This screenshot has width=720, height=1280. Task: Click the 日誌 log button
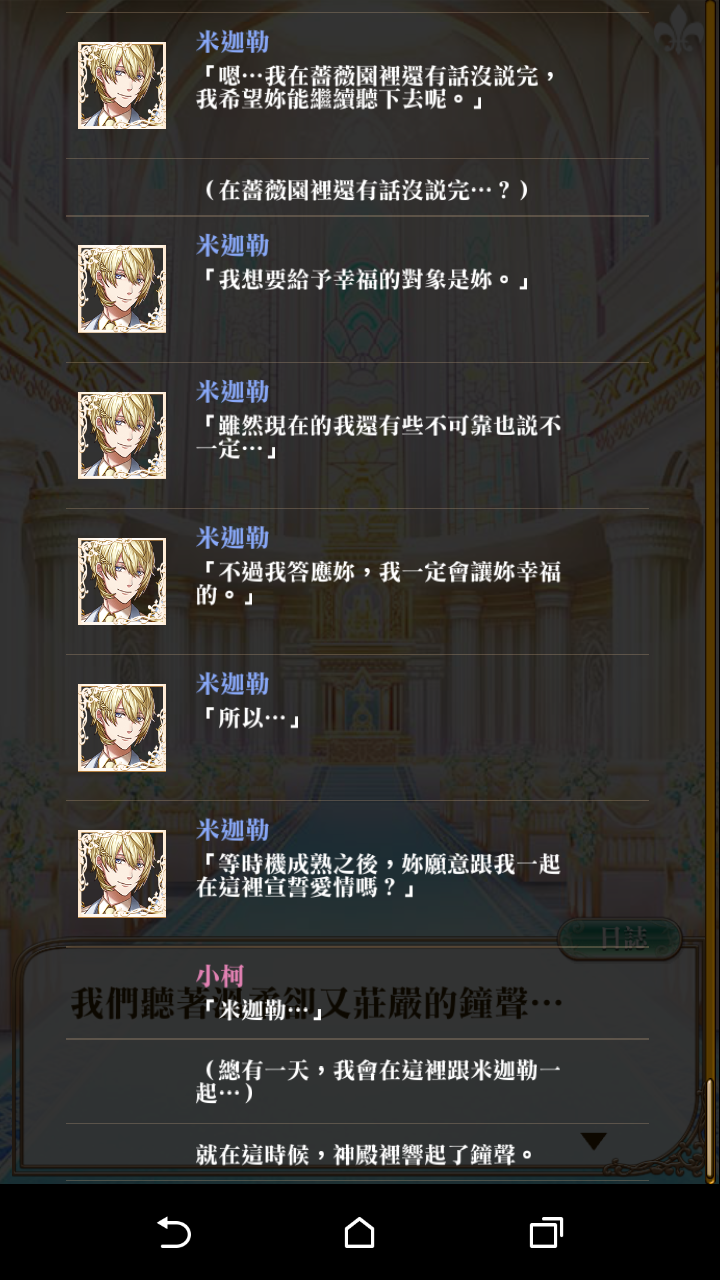point(620,938)
